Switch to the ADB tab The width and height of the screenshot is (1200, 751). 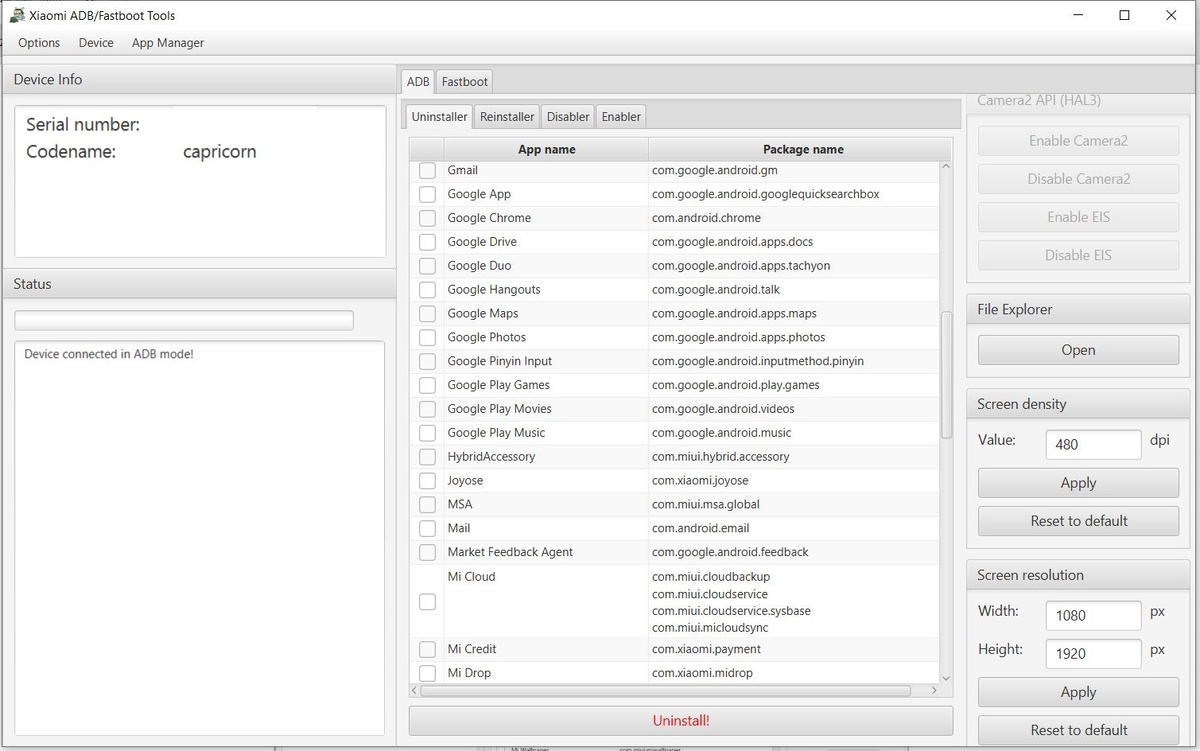coord(418,82)
